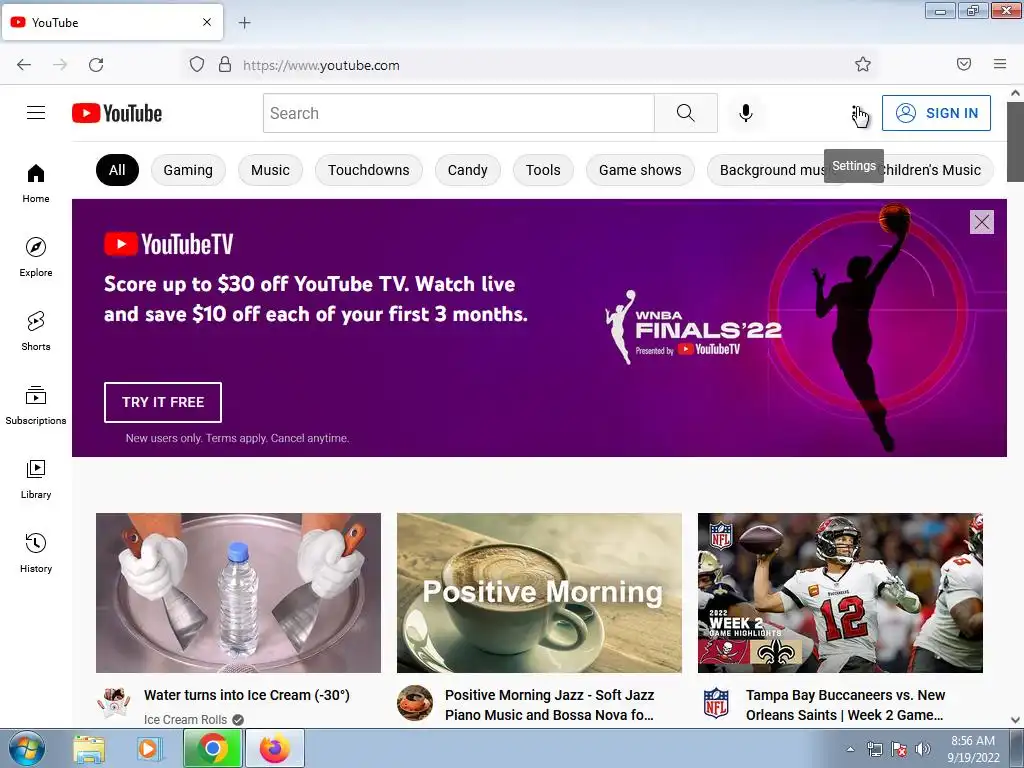Click TRY IT FREE button
This screenshot has width=1024, height=768.
[163, 402]
